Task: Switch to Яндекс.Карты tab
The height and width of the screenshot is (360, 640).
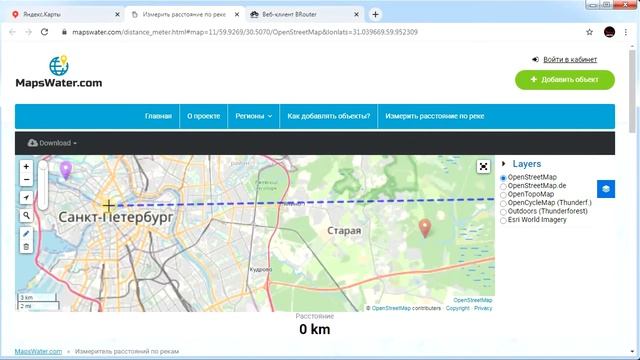Action: [x=64, y=14]
